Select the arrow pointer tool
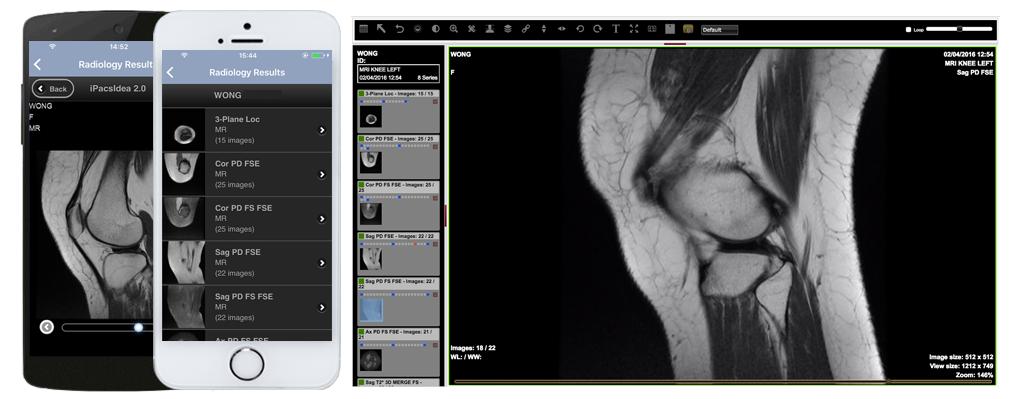The height and width of the screenshot is (399, 1020). [x=382, y=29]
